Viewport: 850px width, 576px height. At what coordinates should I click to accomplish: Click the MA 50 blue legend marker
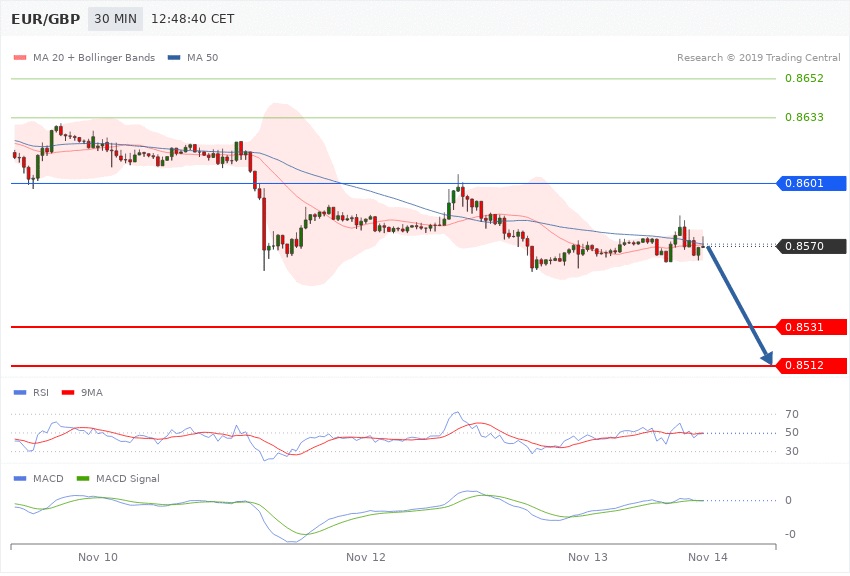click(174, 58)
